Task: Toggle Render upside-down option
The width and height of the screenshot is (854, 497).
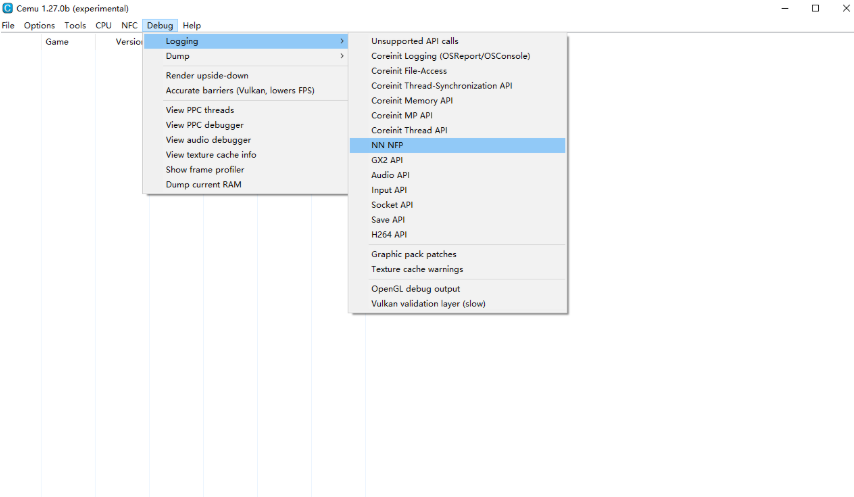Action: click(x=207, y=75)
